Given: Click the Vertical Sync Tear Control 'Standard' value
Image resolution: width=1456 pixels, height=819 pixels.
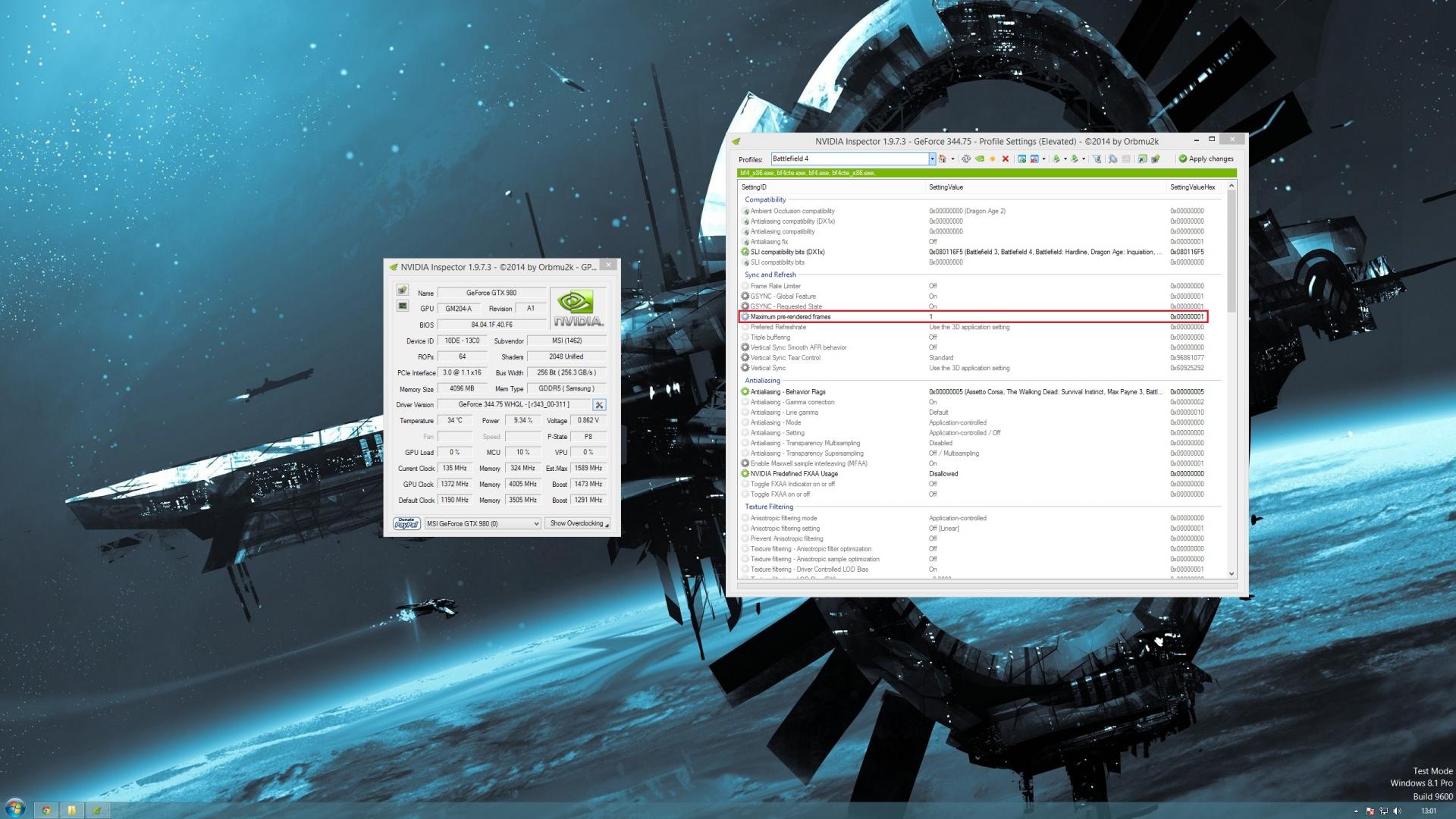Looking at the screenshot, I should click(941, 358).
